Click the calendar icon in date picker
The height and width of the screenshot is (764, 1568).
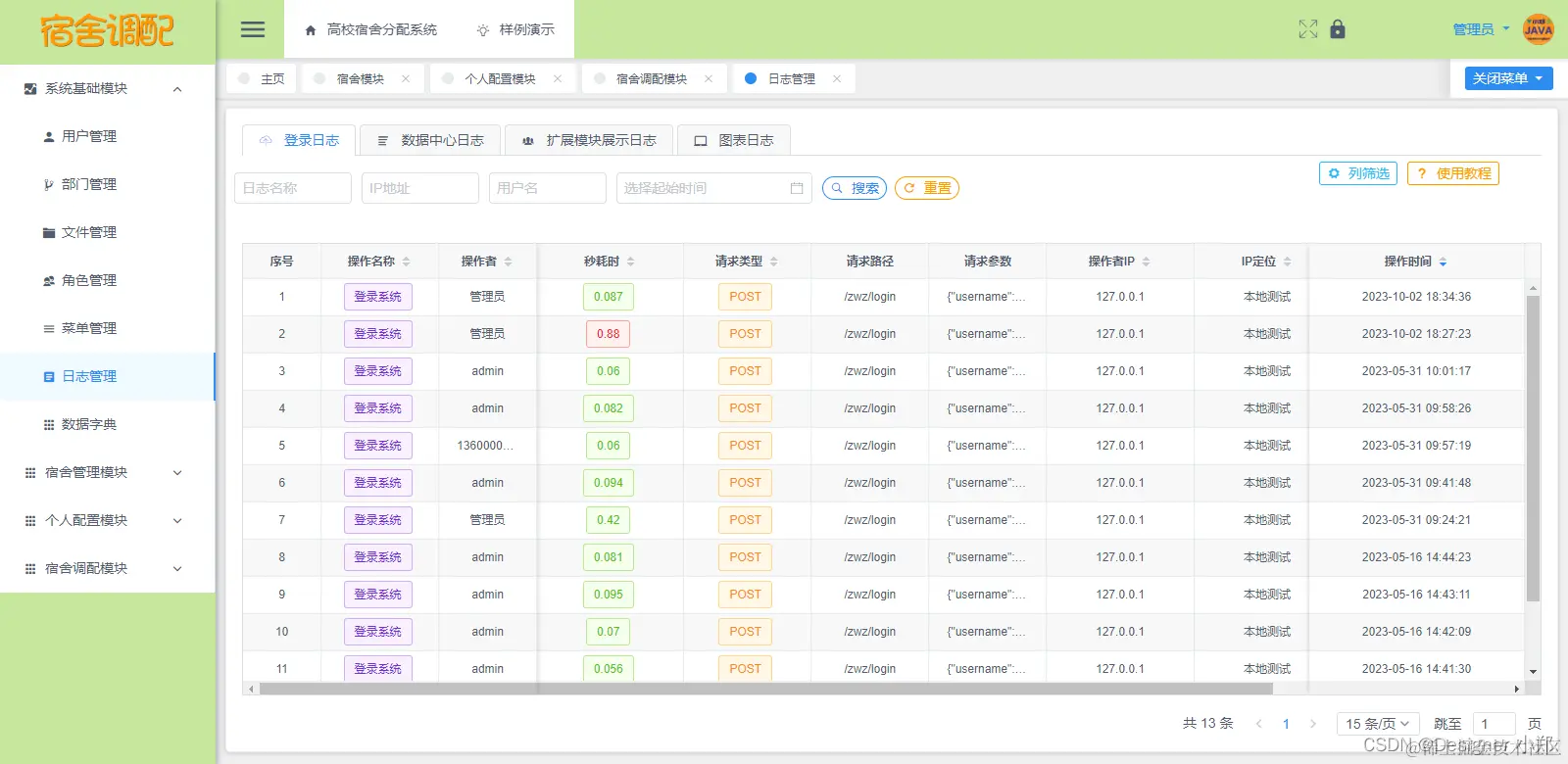pos(797,188)
